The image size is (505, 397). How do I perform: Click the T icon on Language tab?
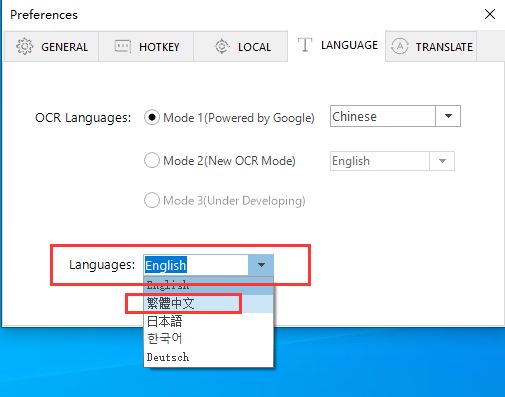pos(305,45)
